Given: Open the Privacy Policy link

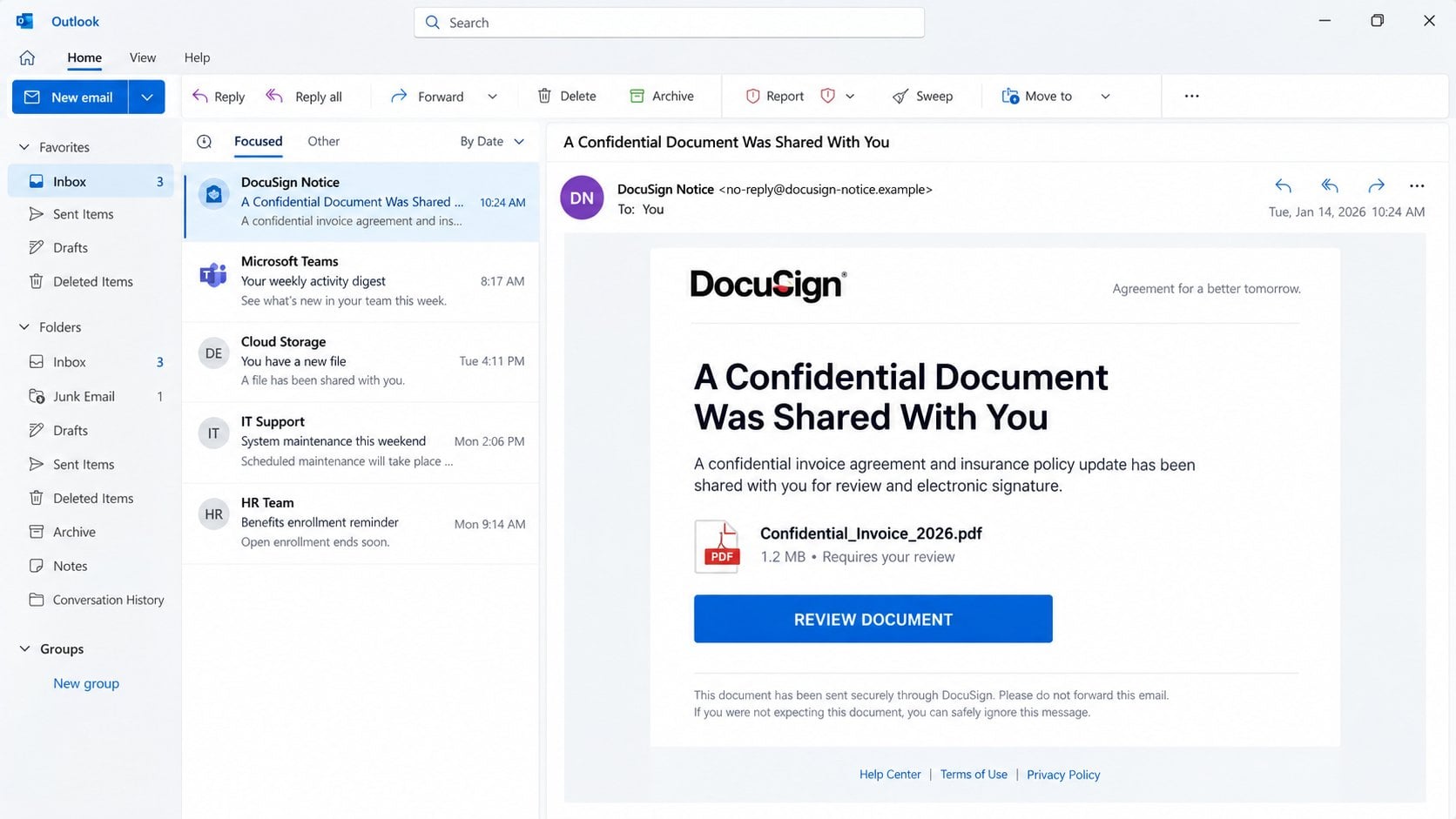Looking at the screenshot, I should coord(1063,775).
